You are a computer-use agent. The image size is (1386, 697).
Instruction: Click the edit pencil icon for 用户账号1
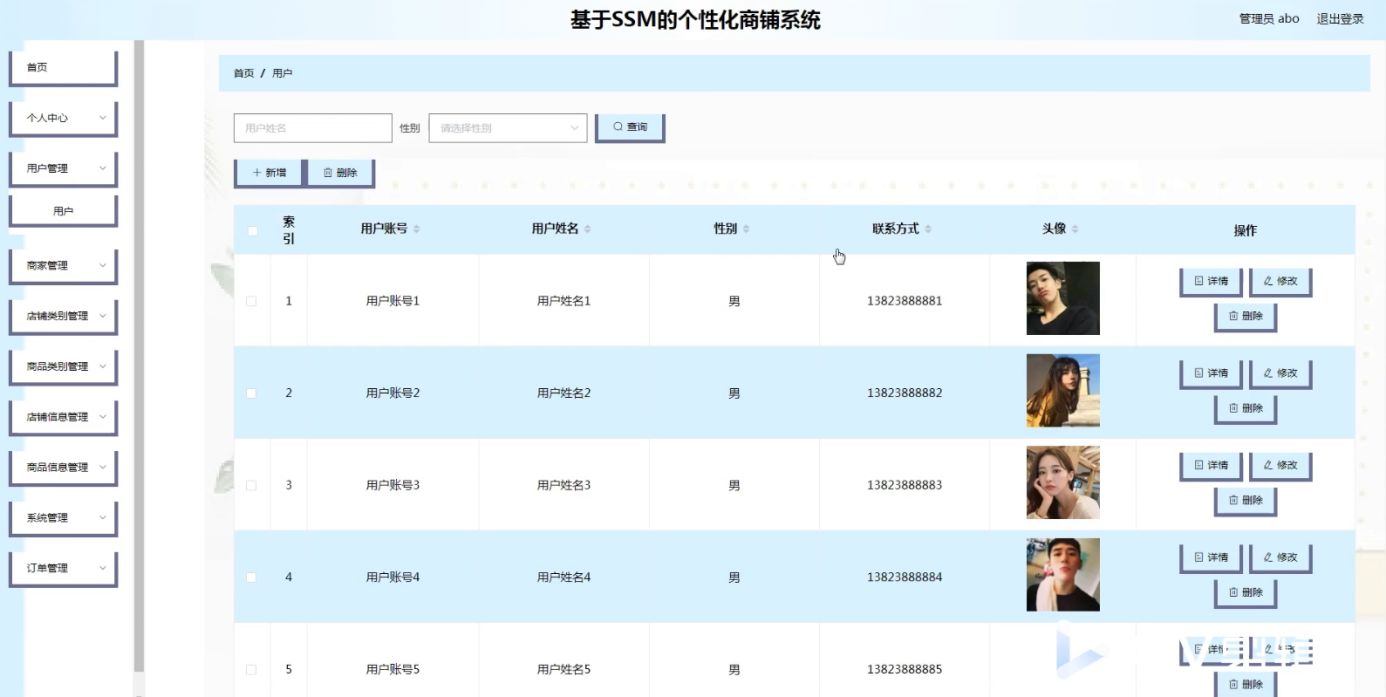coord(1268,281)
